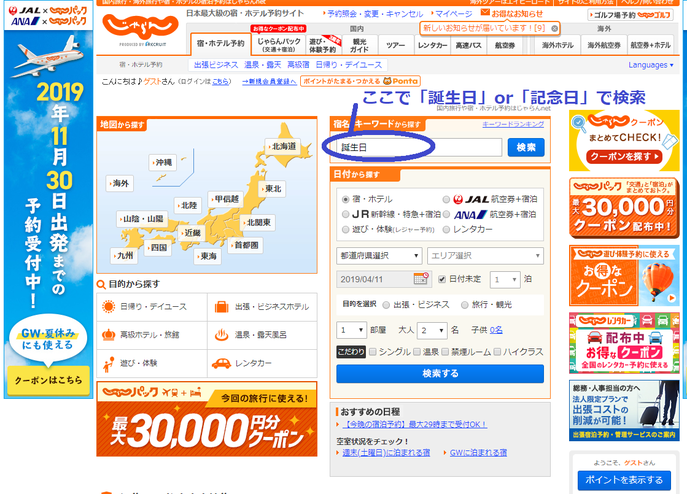
Task: Open the Languages dropdown
Action: 650,65
